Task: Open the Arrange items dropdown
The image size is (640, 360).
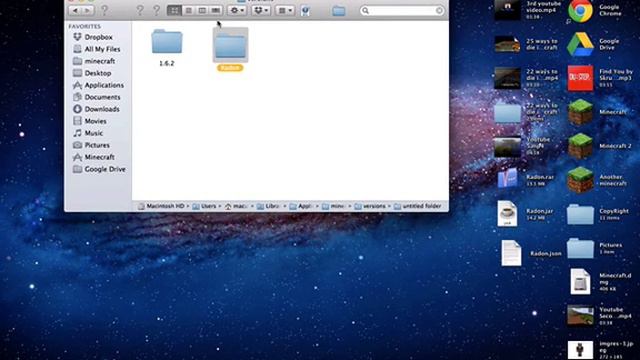Action: (x=285, y=11)
